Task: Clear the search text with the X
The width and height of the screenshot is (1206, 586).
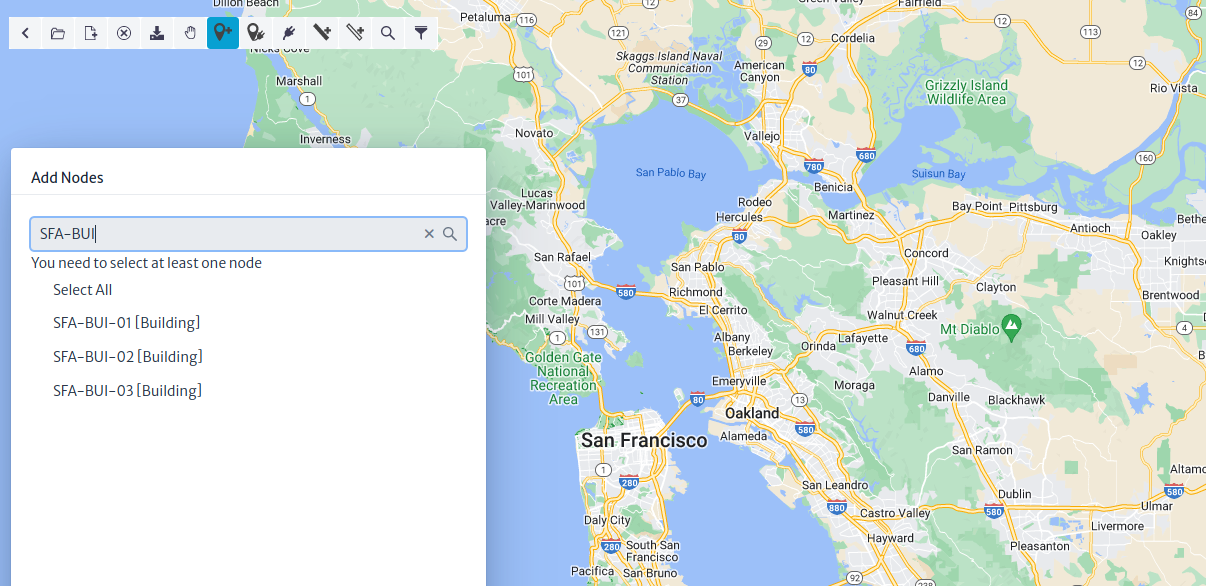Action: [x=429, y=233]
